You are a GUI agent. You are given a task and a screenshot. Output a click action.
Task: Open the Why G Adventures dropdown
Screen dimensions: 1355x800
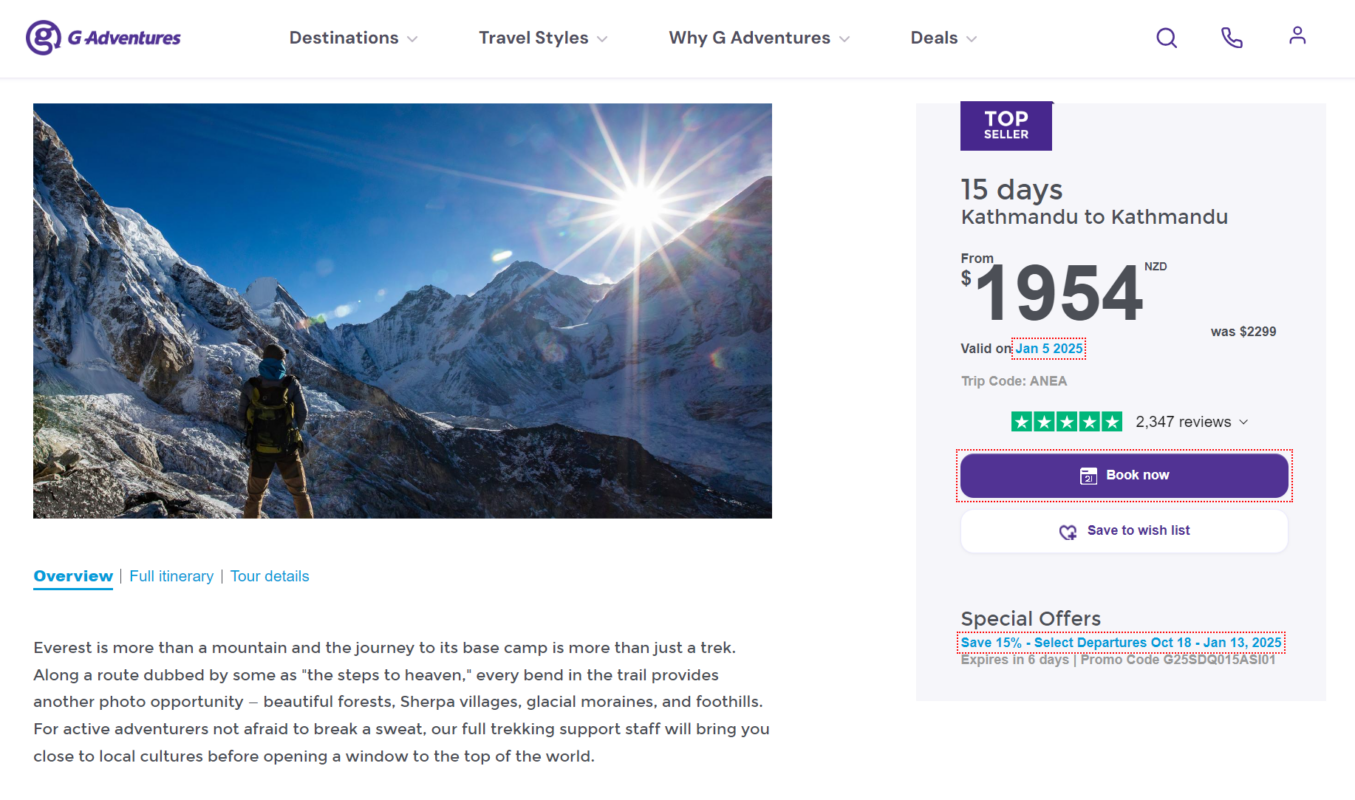pos(759,38)
